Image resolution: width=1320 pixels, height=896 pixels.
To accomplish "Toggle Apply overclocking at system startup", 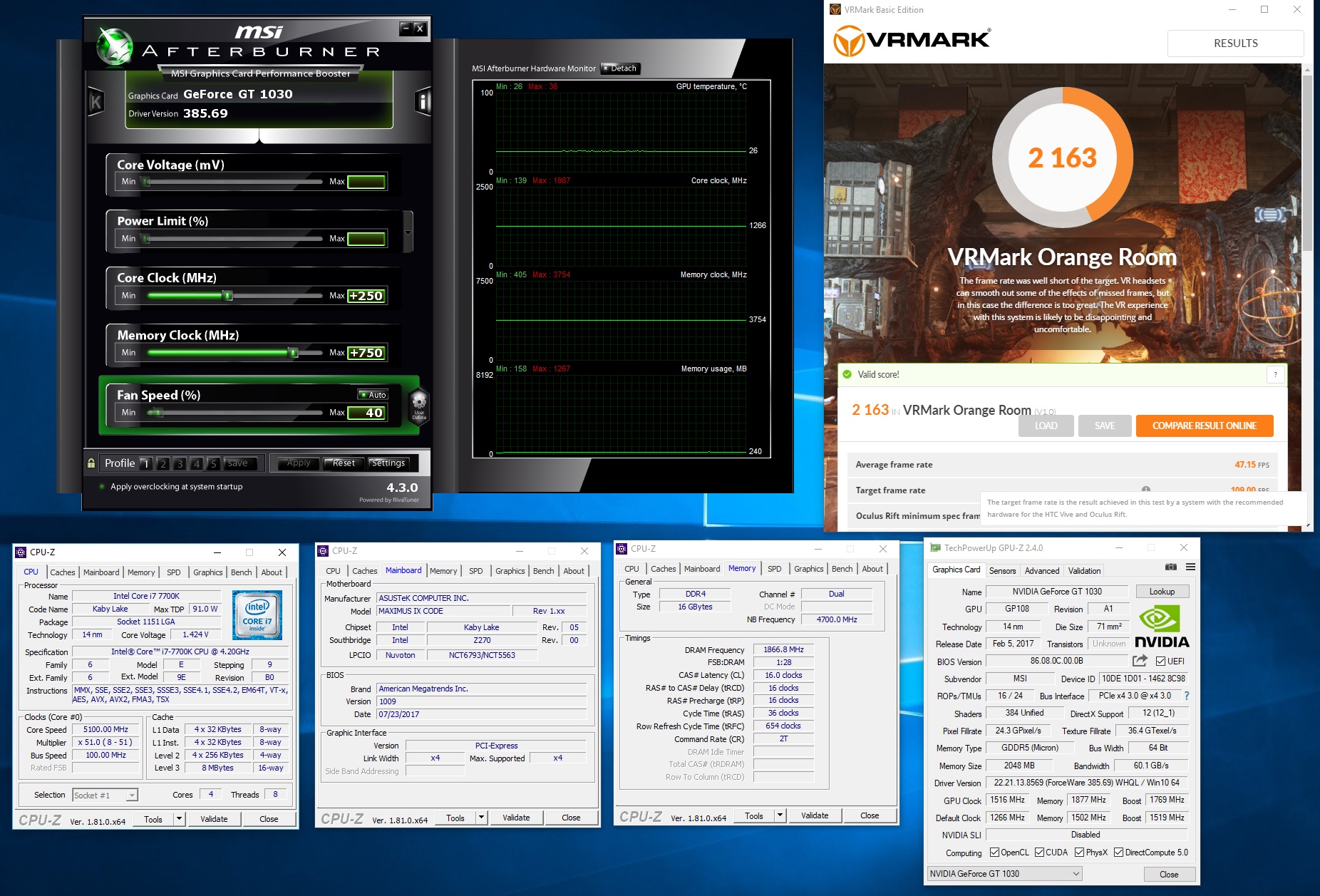I will point(103,487).
